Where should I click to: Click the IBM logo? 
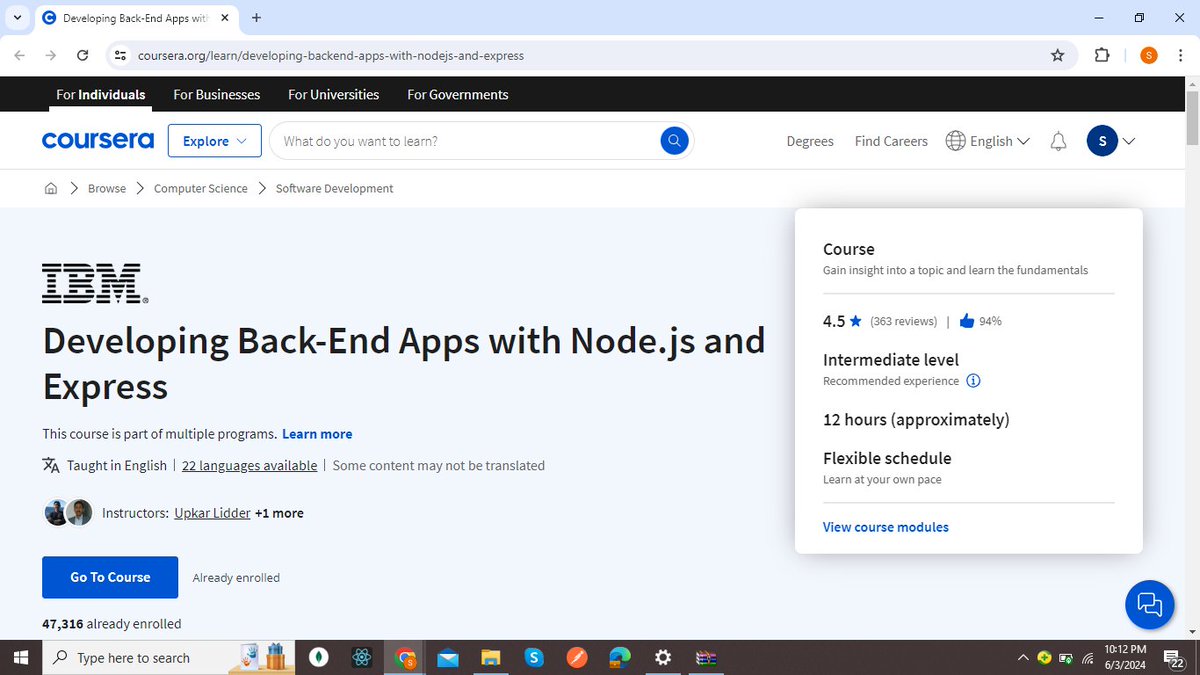pyautogui.click(x=95, y=284)
